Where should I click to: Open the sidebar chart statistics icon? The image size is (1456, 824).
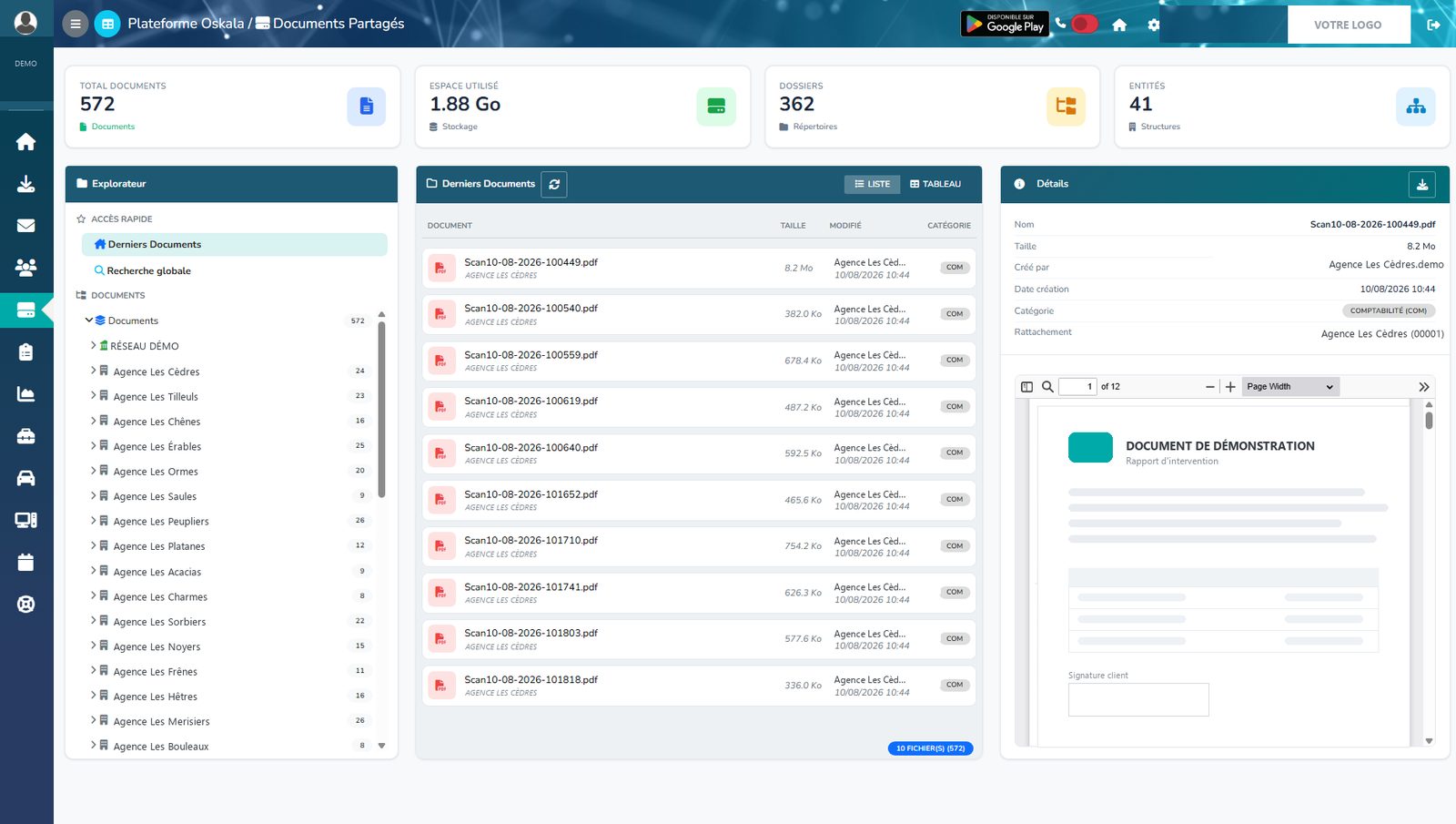coord(26,394)
